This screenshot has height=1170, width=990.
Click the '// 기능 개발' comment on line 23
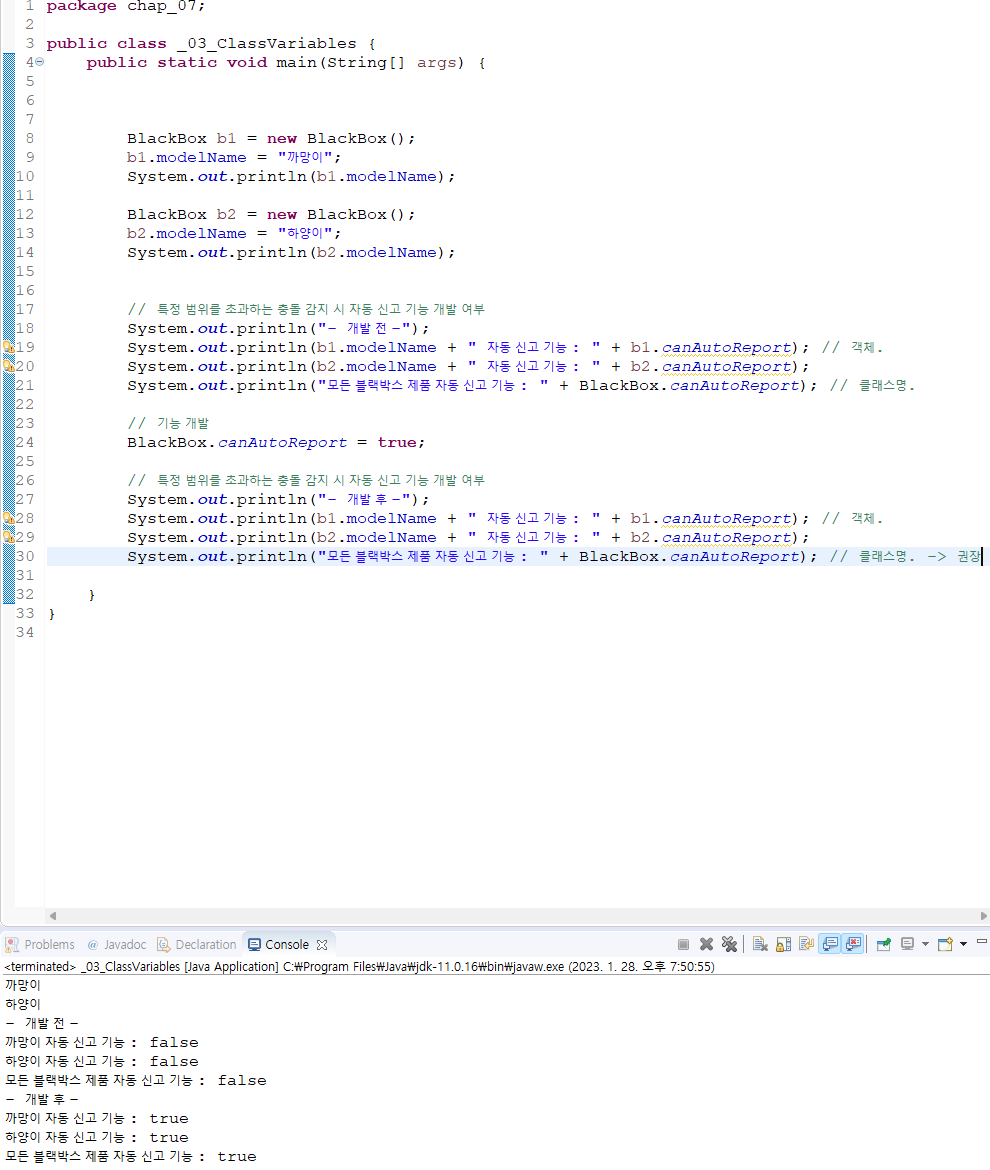168,423
